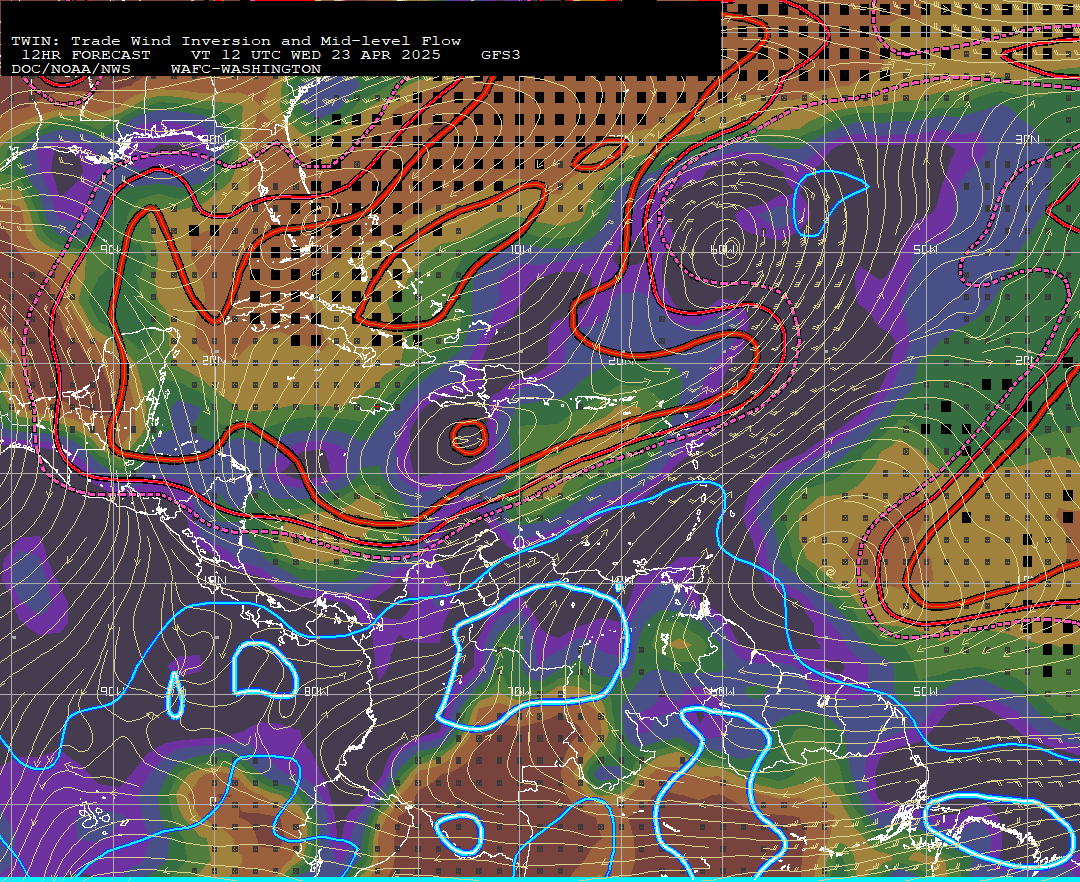This screenshot has width=1080, height=882.
Task: Click the "50W" label on the 25N gridline
Action: pyautogui.click(x=925, y=249)
